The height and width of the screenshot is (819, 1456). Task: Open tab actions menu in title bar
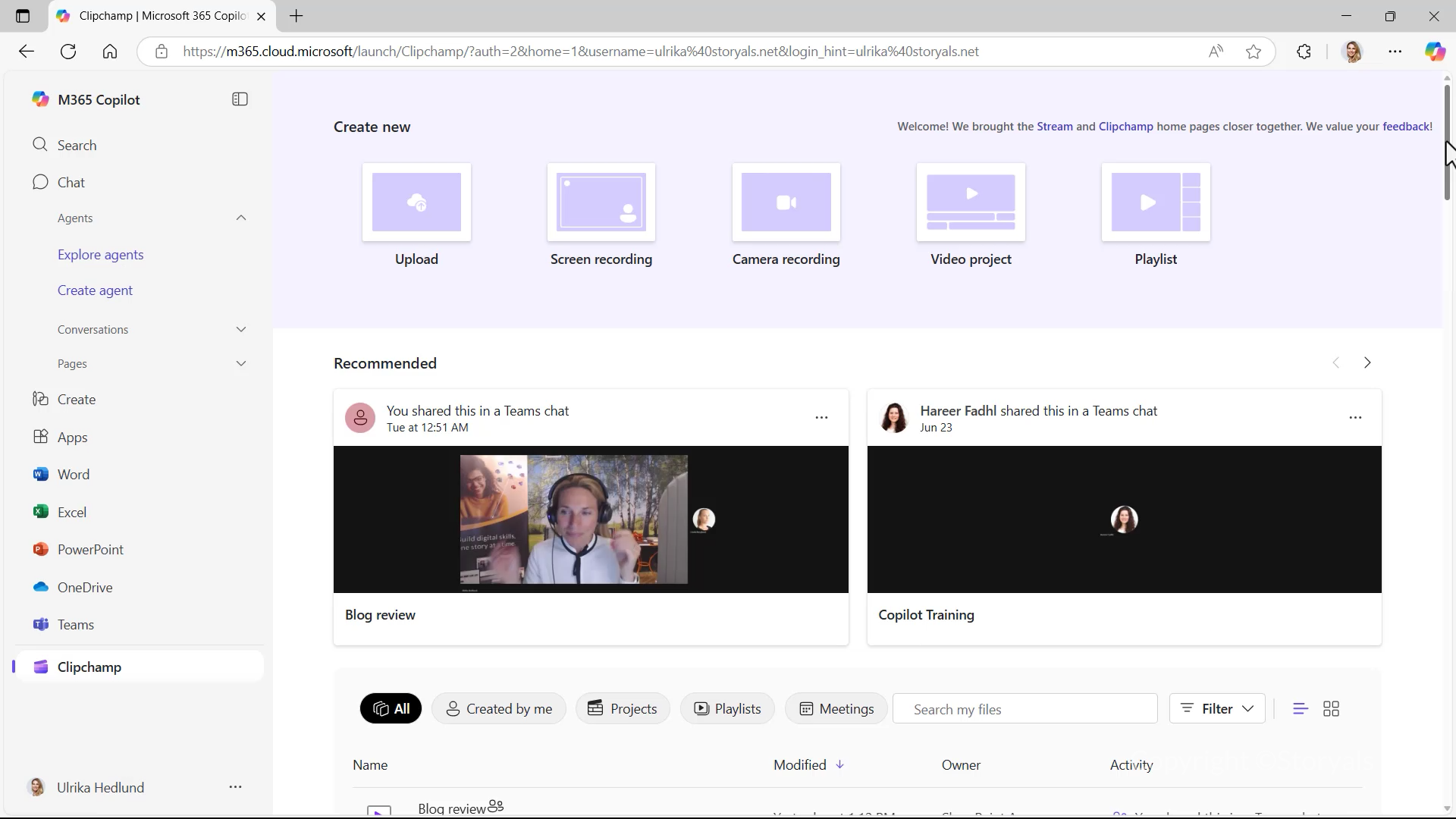[23, 16]
